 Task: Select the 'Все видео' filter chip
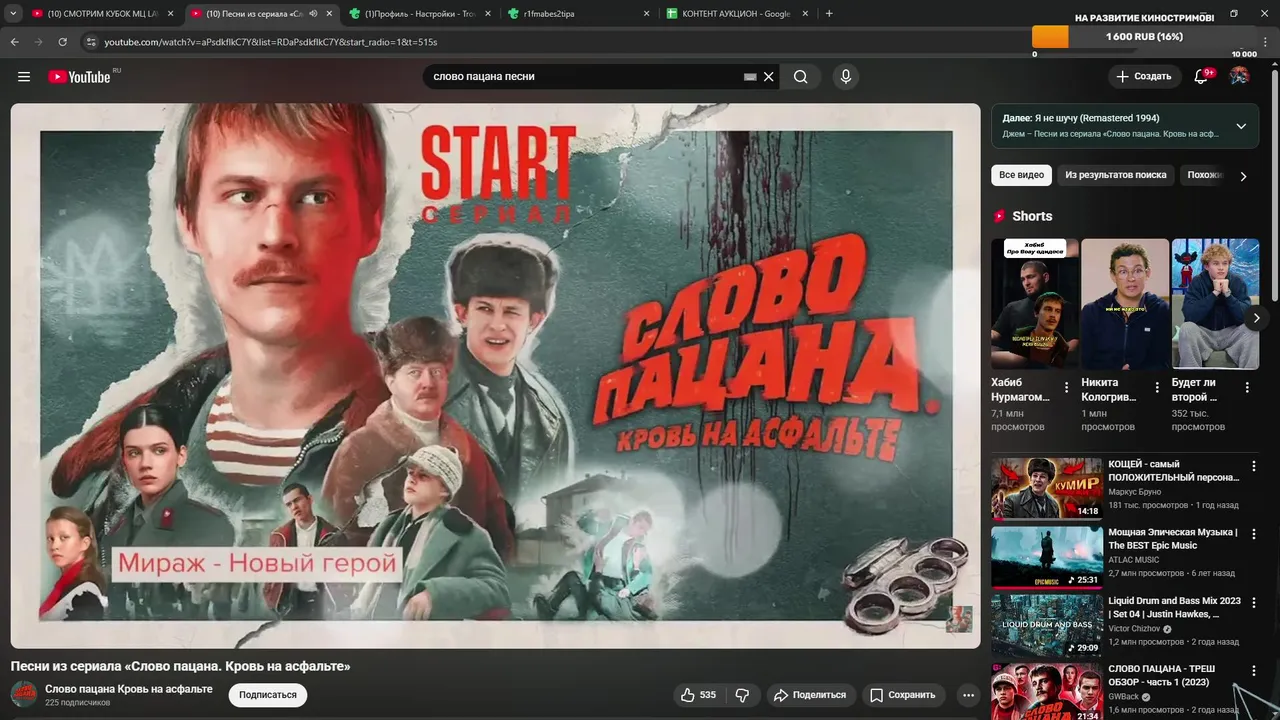[x=1021, y=175]
